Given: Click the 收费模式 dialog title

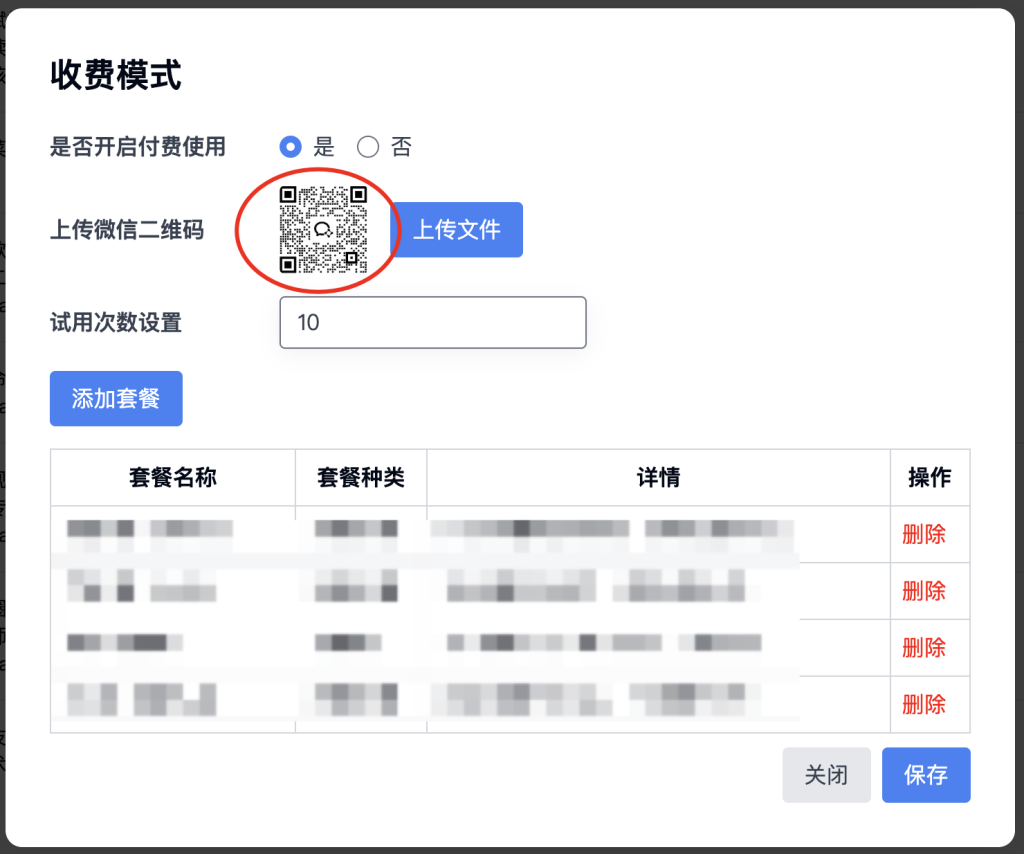Looking at the screenshot, I should tap(116, 74).
